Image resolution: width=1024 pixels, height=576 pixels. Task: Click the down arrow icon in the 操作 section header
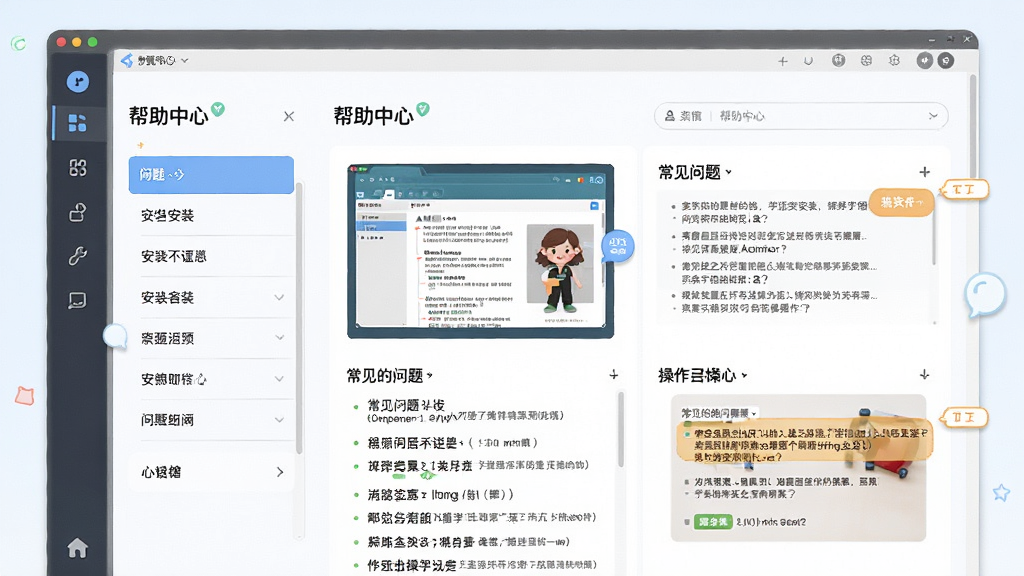925,375
